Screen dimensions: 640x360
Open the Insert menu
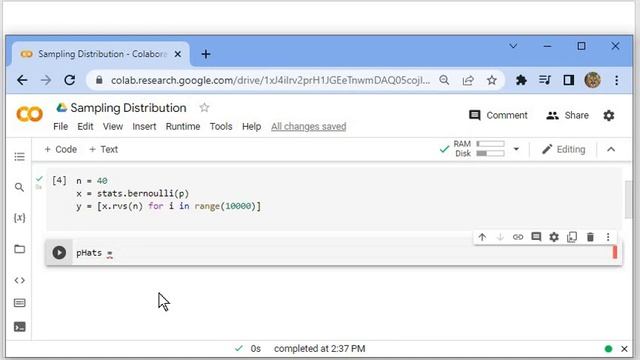pos(144,127)
